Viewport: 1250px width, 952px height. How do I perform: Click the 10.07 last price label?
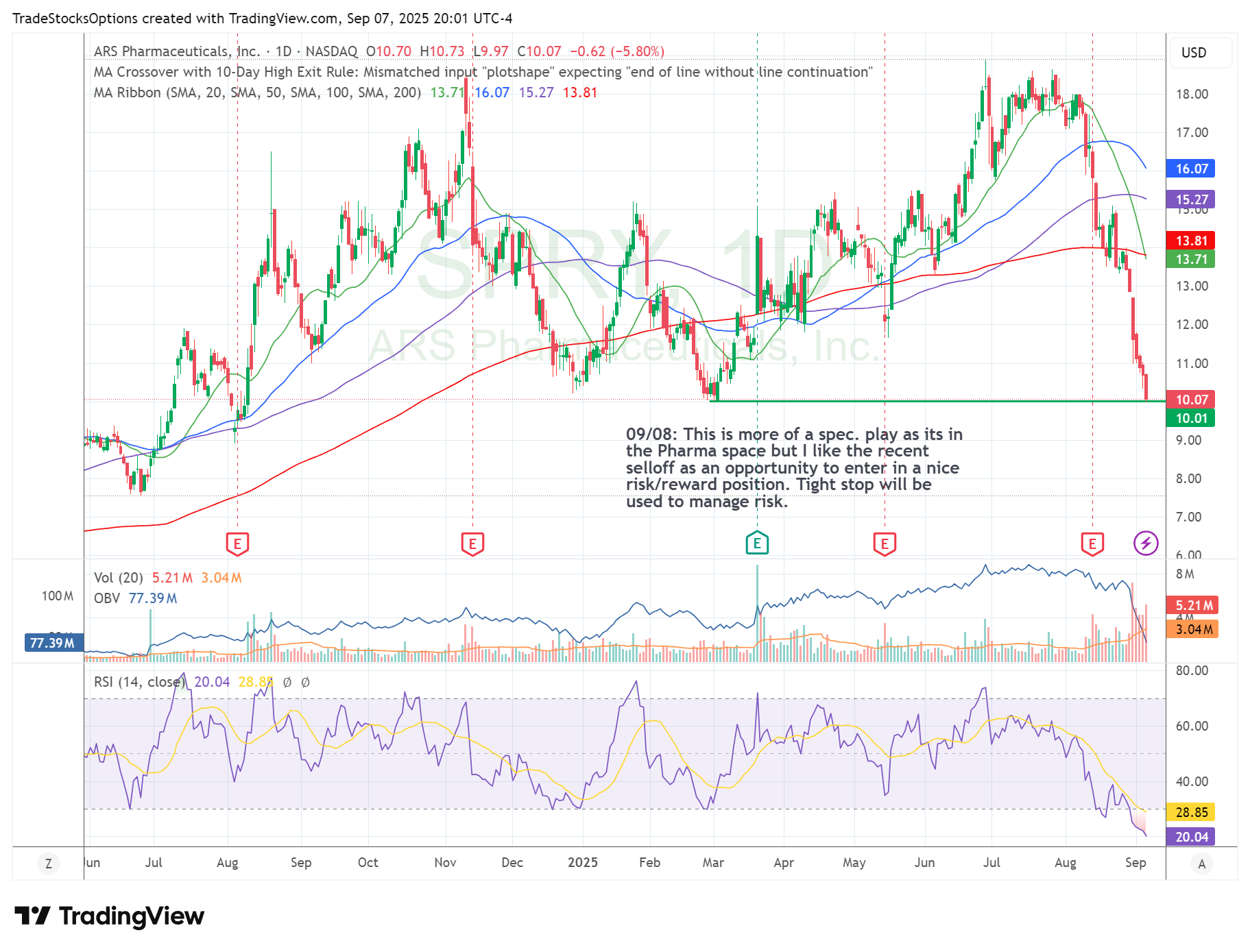(x=1191, y=400)
